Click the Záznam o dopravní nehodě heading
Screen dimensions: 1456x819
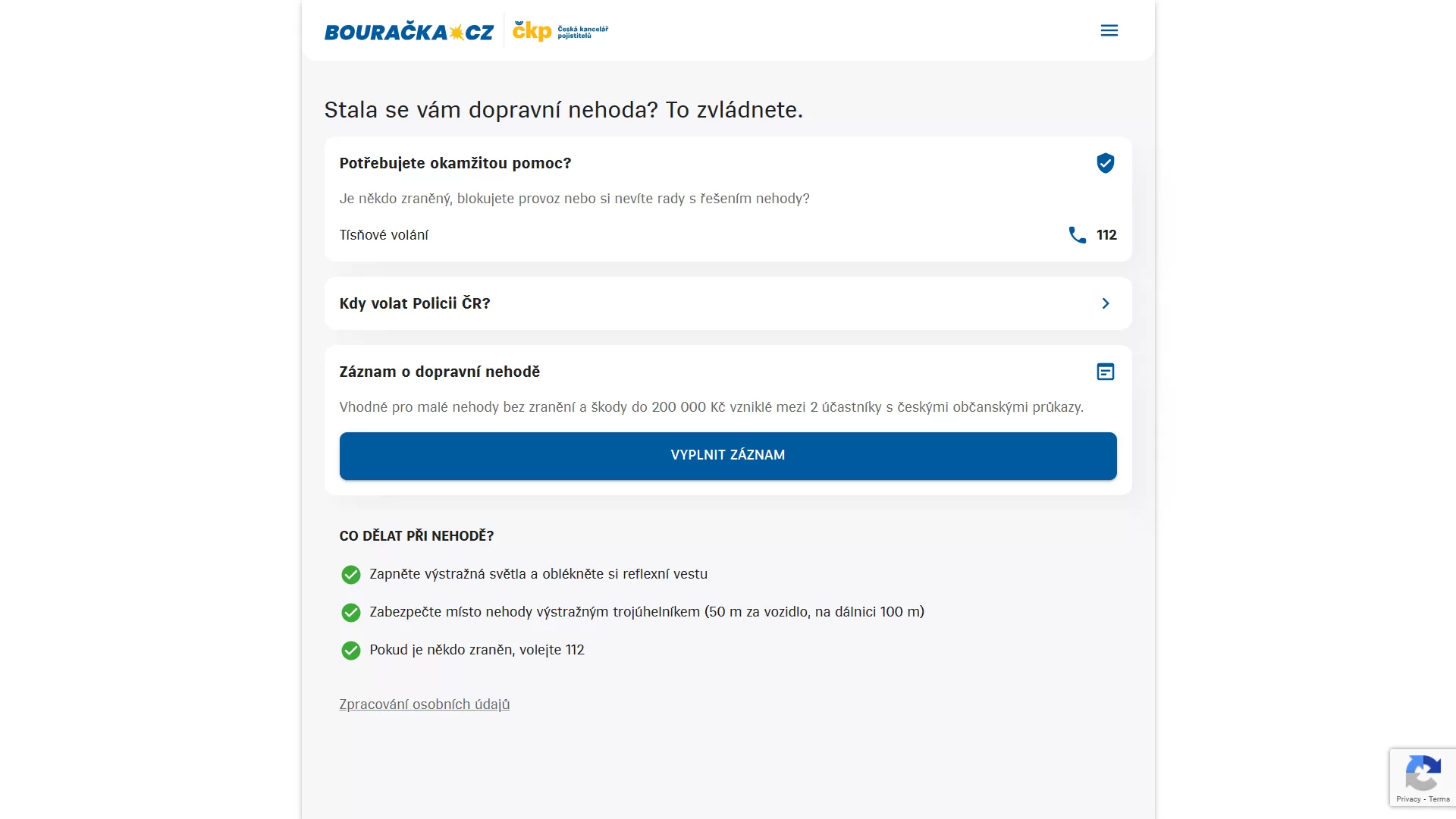[439, 372]
